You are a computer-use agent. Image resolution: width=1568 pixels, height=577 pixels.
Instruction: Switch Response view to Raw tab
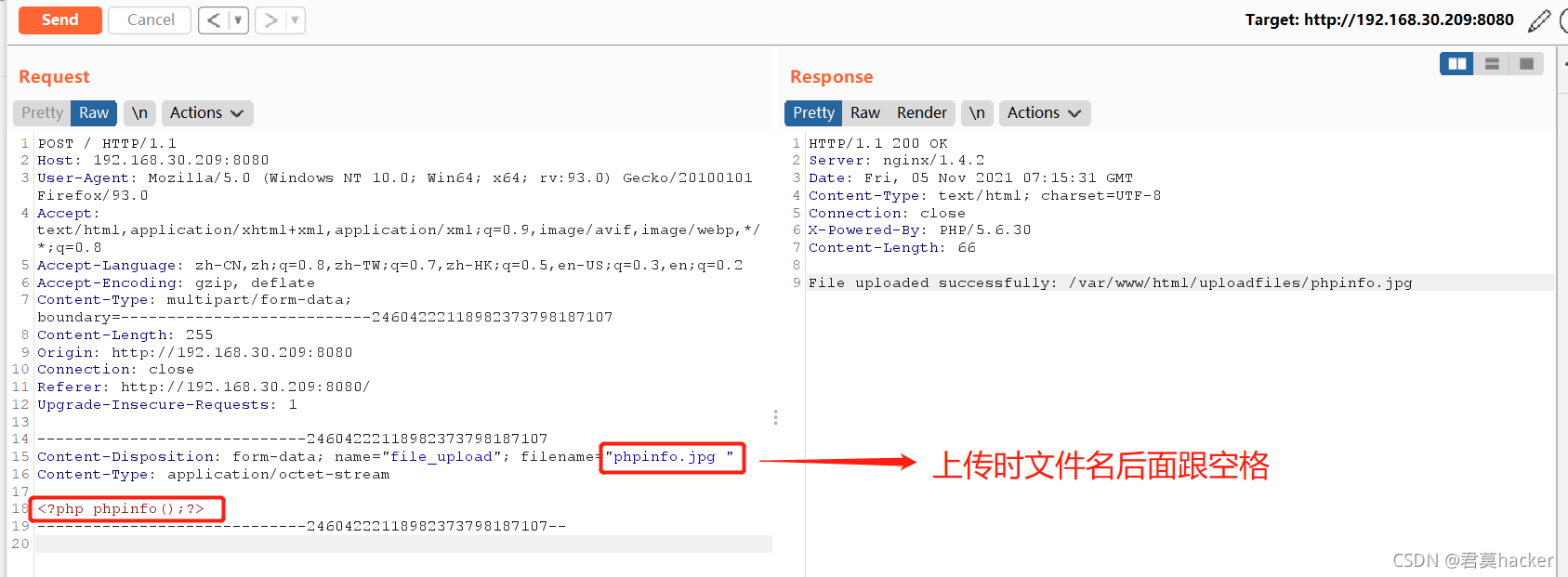[x=865, y=112]
